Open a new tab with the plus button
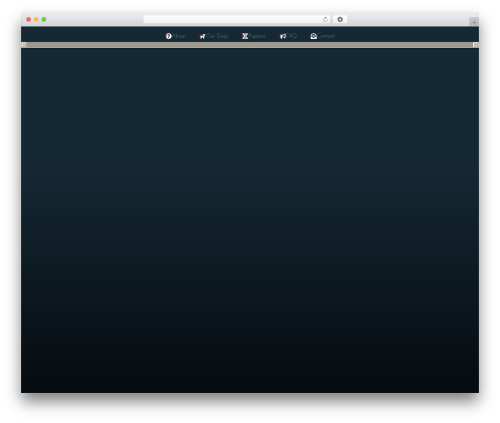Image resolution: width=500 pixels, height=423 pixels. click(474, 22)
